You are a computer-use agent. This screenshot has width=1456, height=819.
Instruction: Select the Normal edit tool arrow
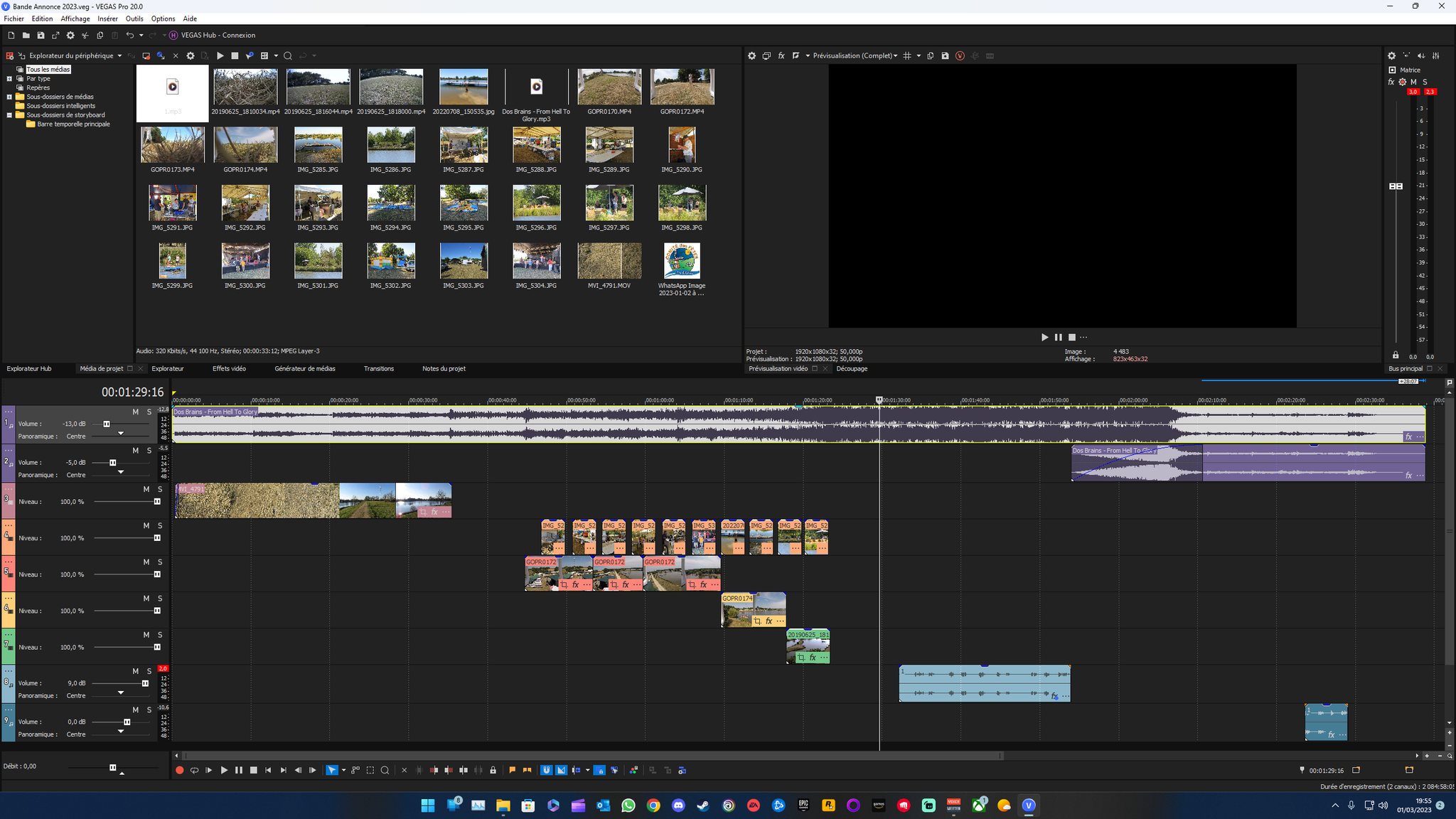331,770
